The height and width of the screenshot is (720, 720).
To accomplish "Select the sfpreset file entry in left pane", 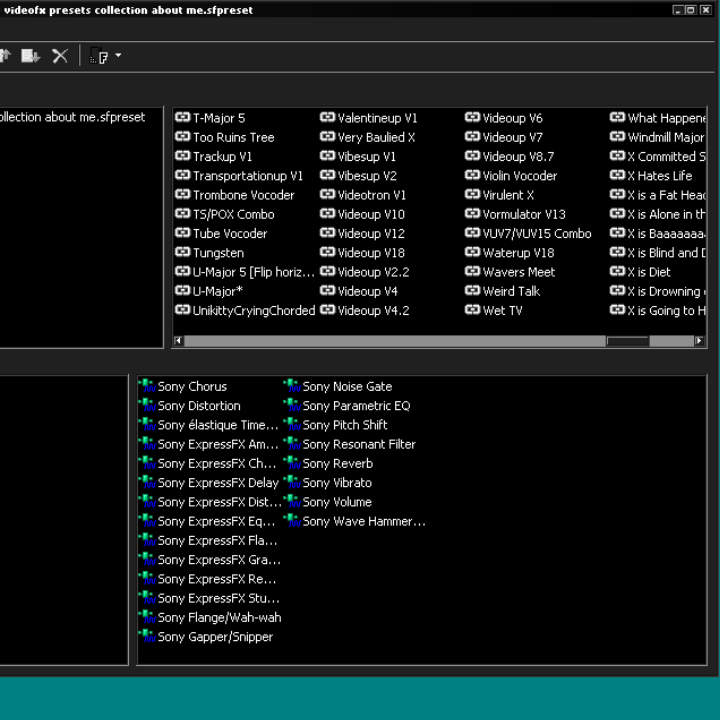I will [72, 117].
